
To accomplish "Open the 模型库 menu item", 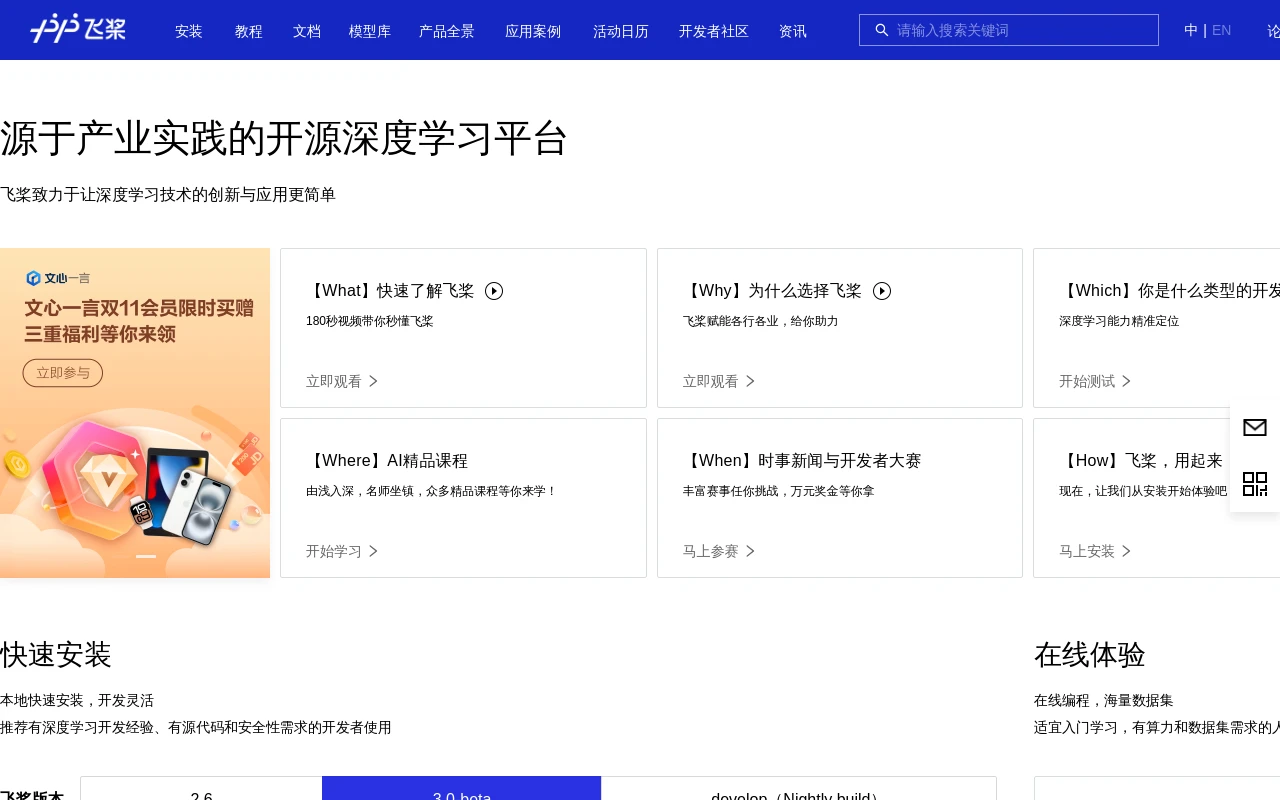I will point(369,31).
